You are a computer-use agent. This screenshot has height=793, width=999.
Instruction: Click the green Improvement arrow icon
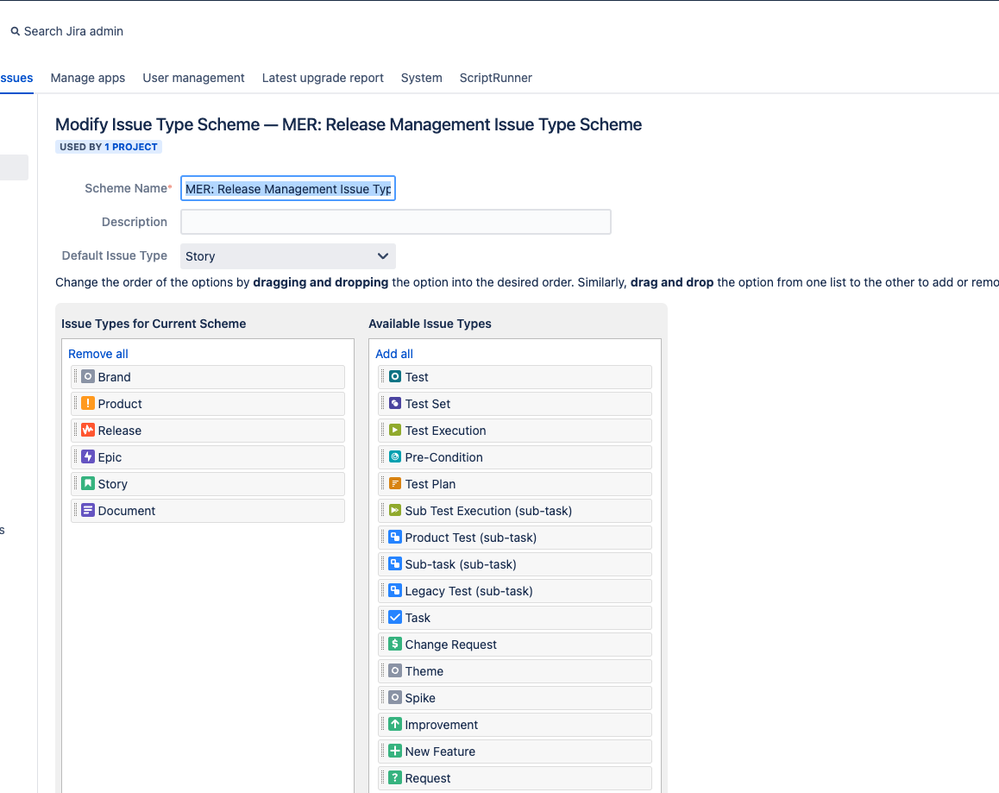pos(395,724)
